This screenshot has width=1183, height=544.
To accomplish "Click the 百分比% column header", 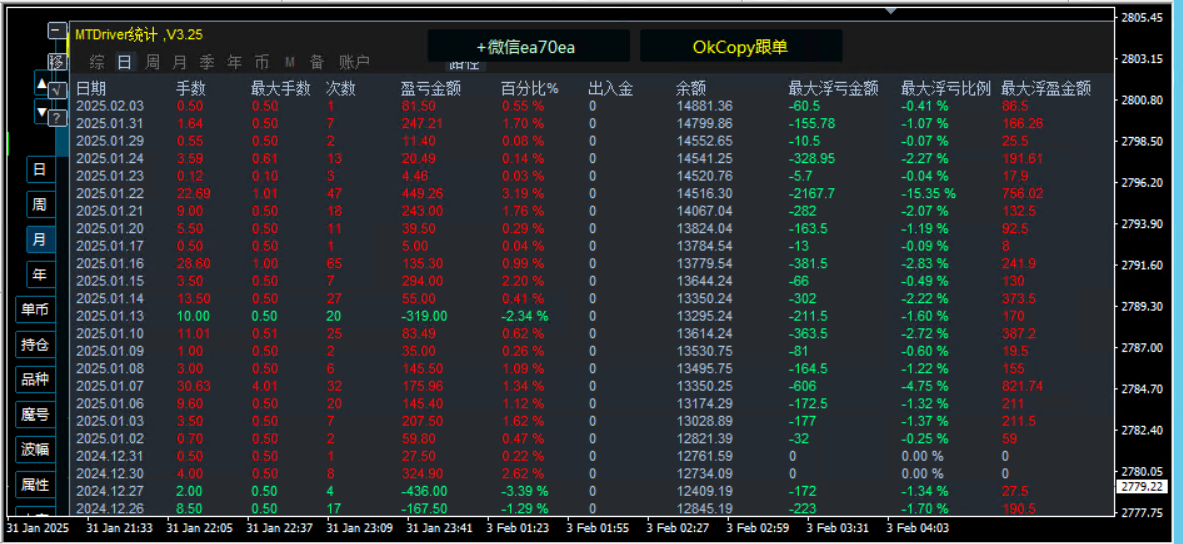I will [x=530, y=89].
